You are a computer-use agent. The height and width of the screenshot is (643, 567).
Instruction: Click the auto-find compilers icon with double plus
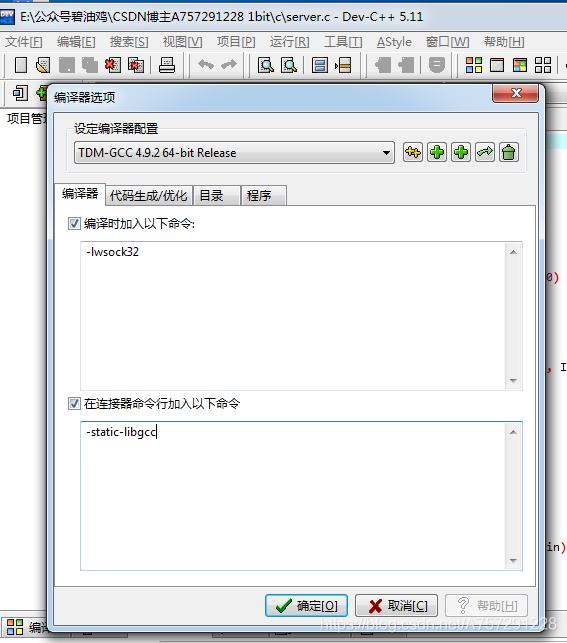(413, 153)
